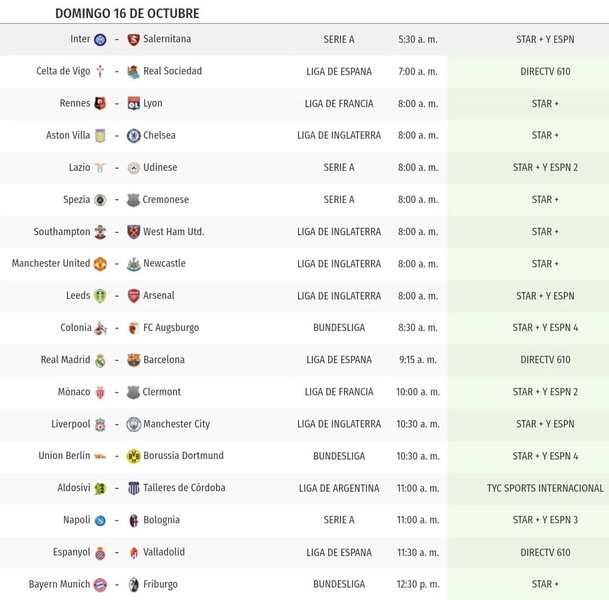This screenshot has height=600, width=609.
Task: Open the Talleres de Córdoba team link
Action: pos(184,488)
